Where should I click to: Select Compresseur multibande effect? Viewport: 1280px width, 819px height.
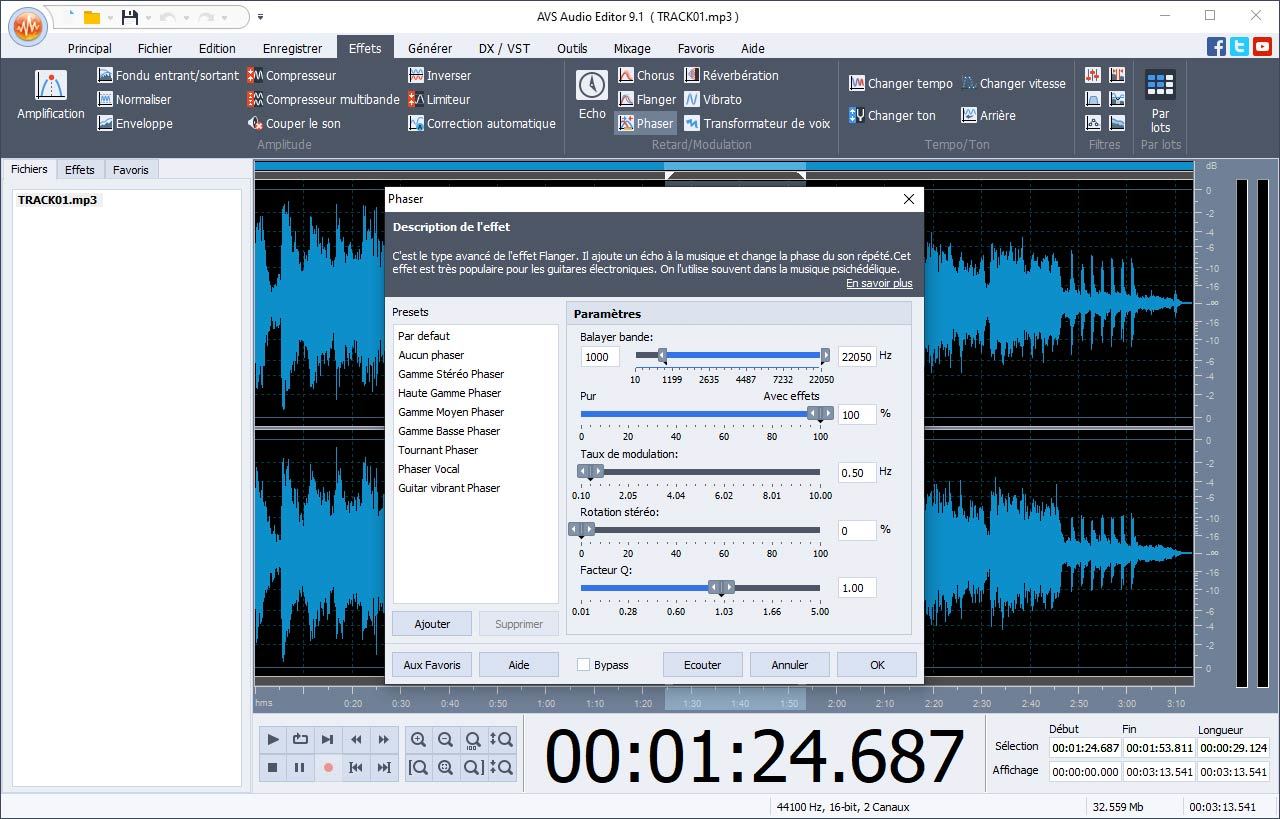[x=323, y=99]
